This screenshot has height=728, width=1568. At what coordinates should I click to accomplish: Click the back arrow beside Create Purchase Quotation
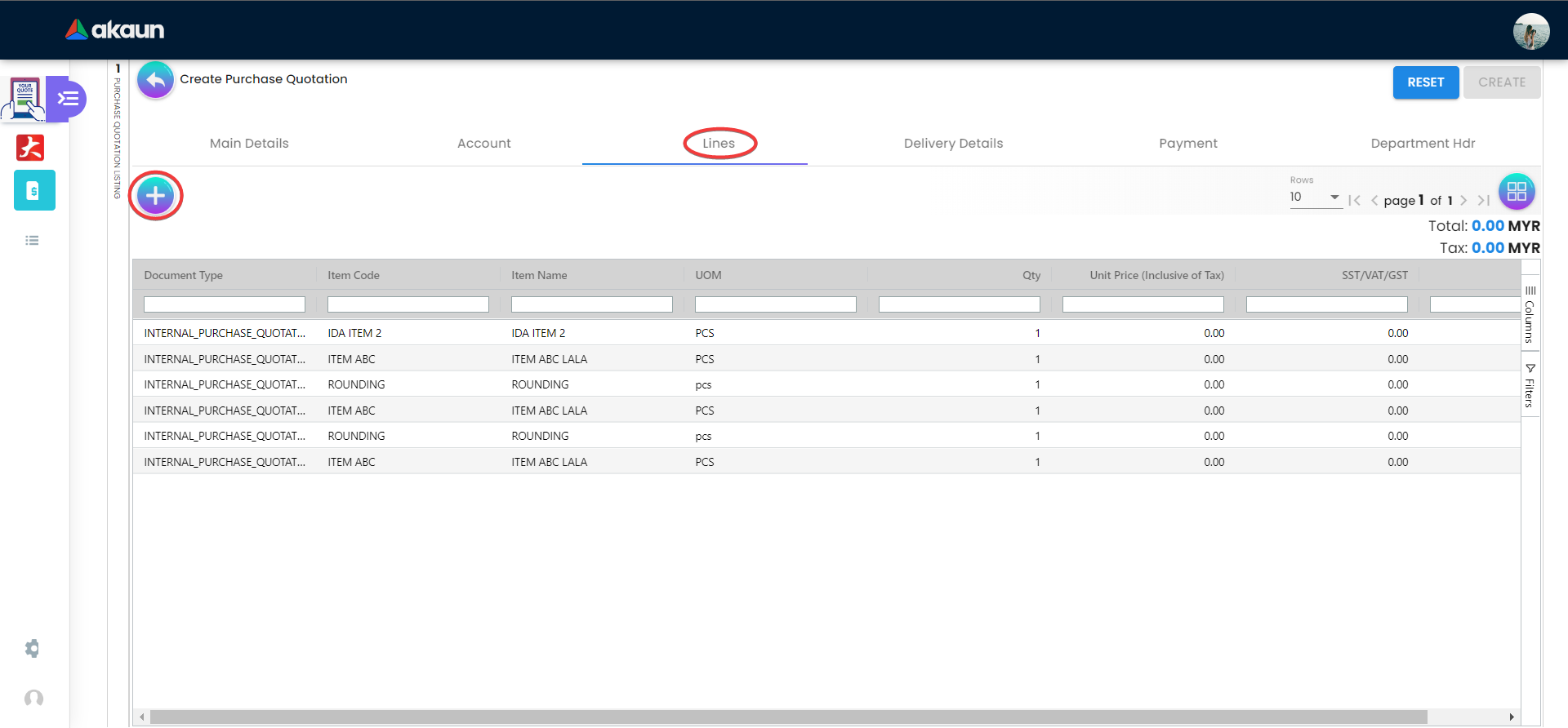155,80
